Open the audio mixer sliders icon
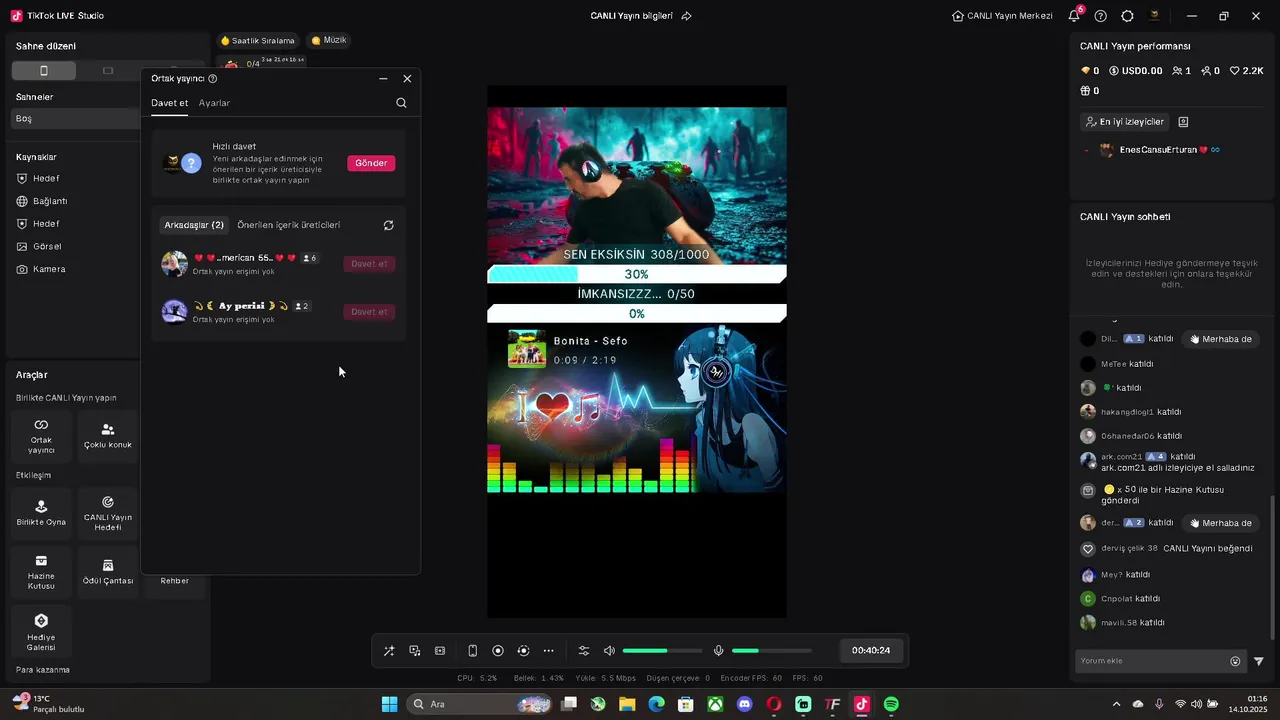The image size is (1280, 720). click(x=584, y=651)
